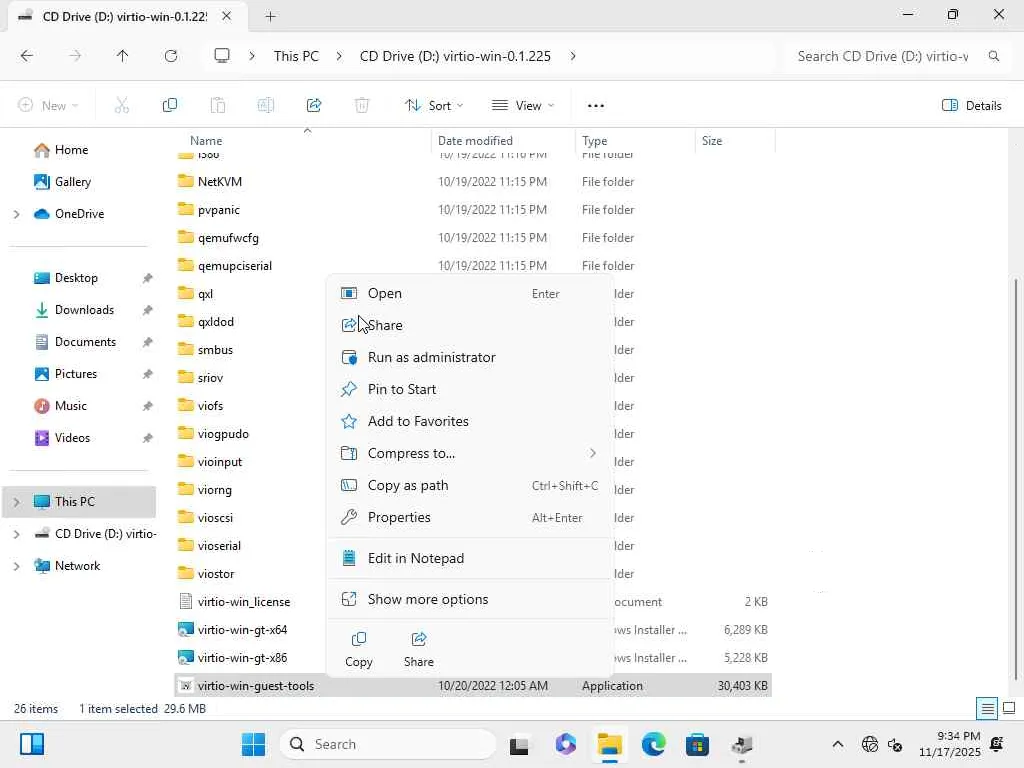Open the View dropdown
This screenshot has height=768, width=1024.
click(522, 105)
